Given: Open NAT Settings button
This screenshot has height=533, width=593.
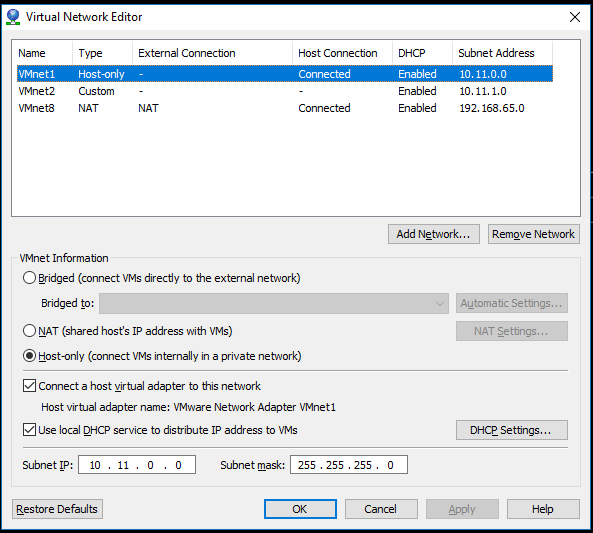Looking at the screenshot, I should (x=512, y=331).
